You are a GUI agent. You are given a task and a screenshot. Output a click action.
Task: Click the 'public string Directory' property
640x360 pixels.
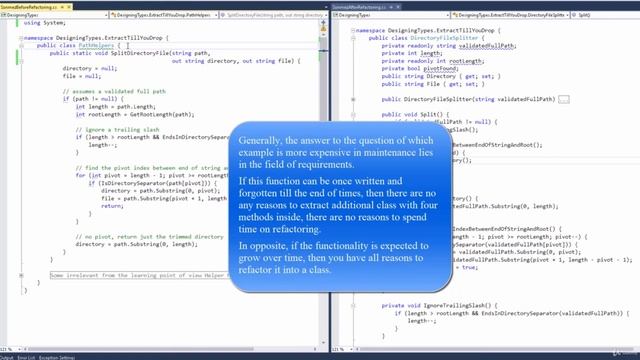[441, 76]
